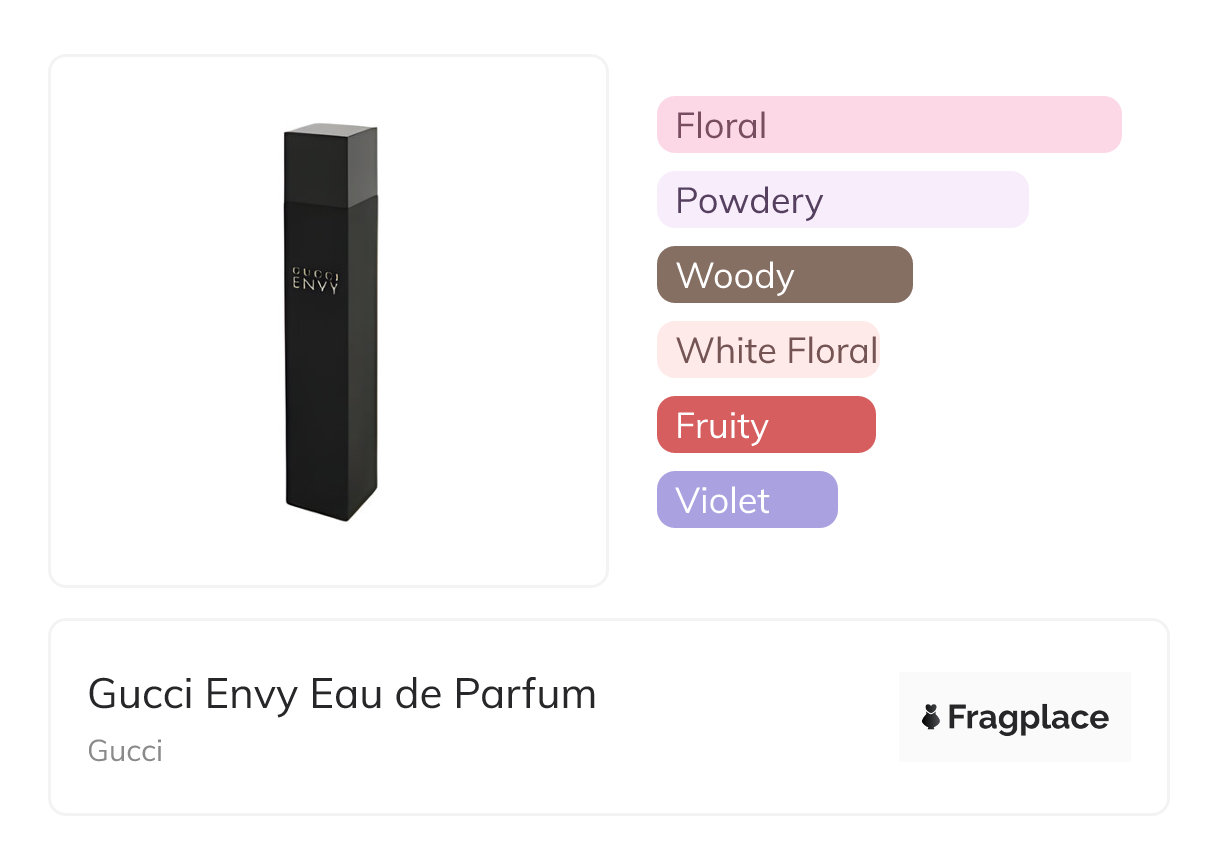This screenshot has height=864, width=1218.
Task: Open the Gucci Envy bottle image
Action: [331, 322]
